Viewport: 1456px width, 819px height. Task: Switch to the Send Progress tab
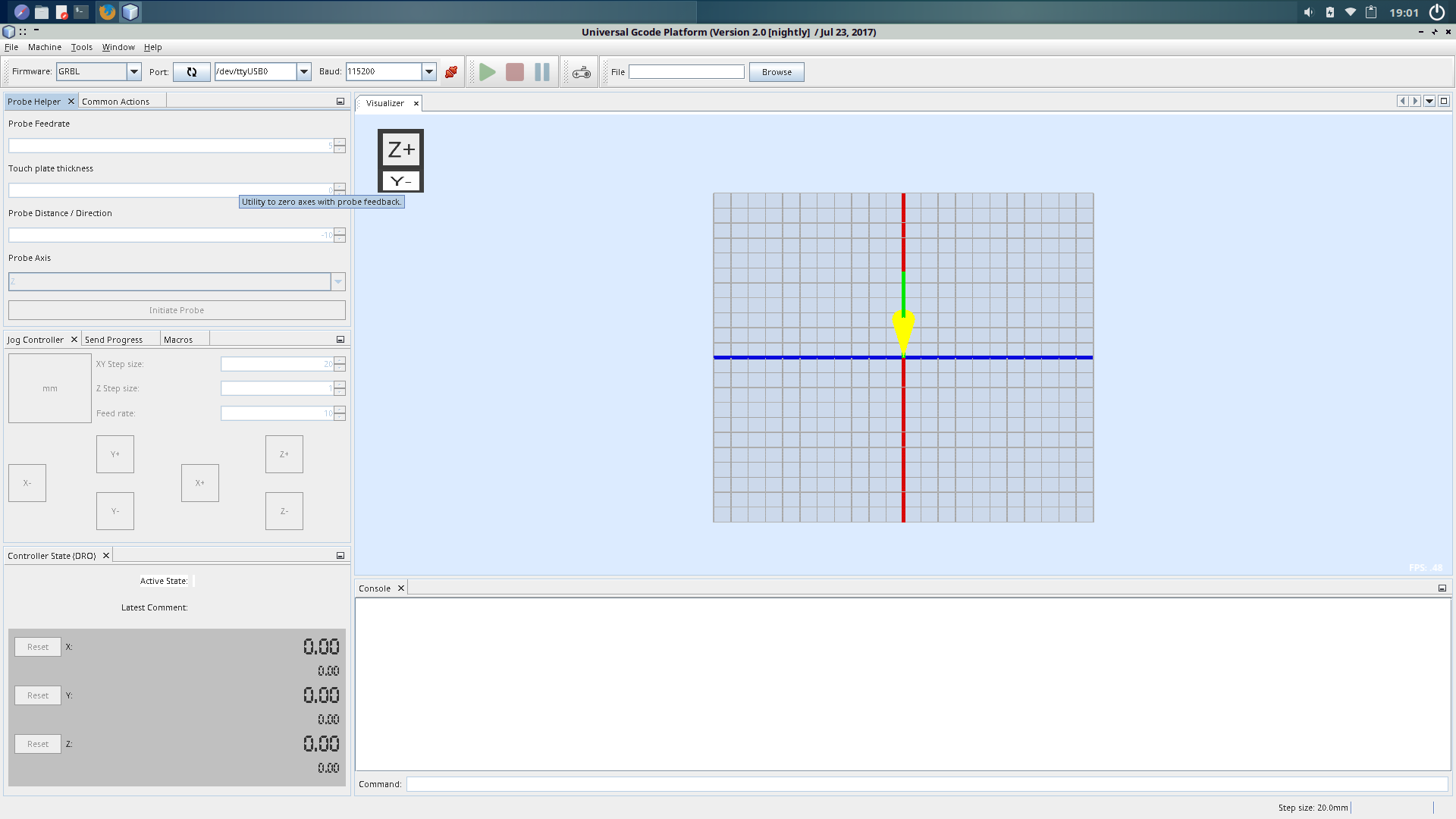pos(114,340)
